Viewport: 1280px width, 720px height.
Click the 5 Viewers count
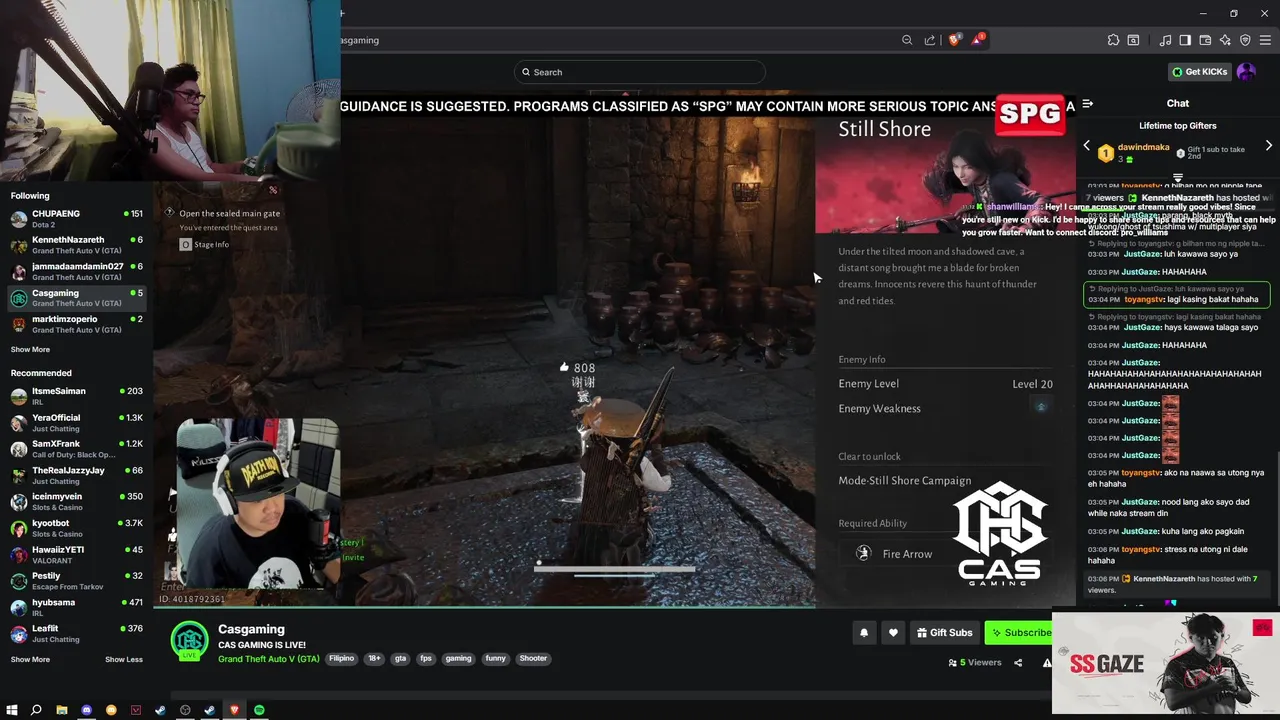point(975,662)
